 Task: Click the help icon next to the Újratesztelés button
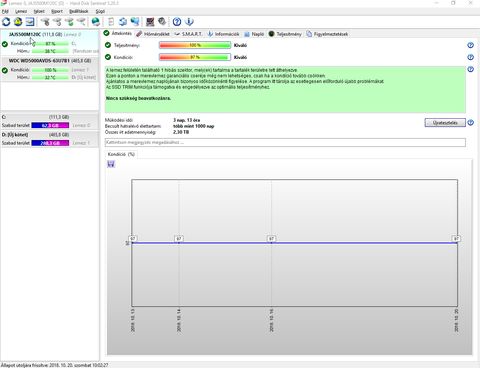coord(470,123)
